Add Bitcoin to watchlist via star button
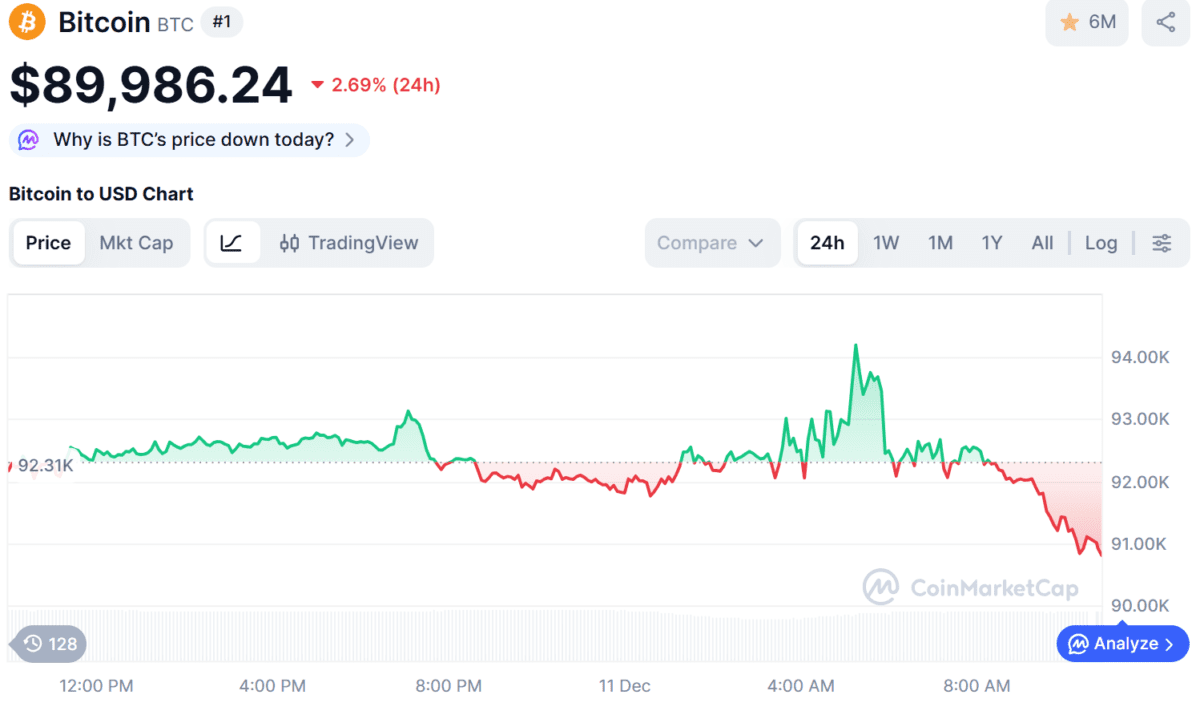 pos(1087,22)
